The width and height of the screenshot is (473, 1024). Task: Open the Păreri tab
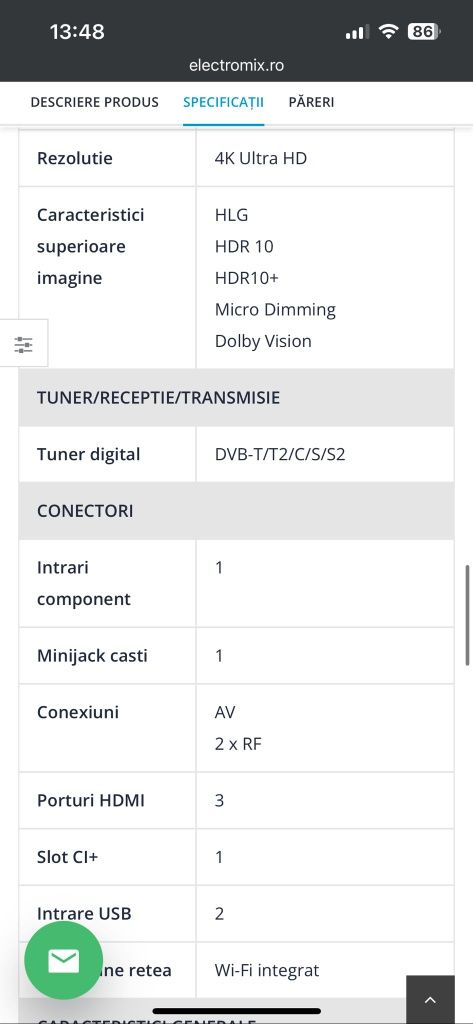point(312,102)
